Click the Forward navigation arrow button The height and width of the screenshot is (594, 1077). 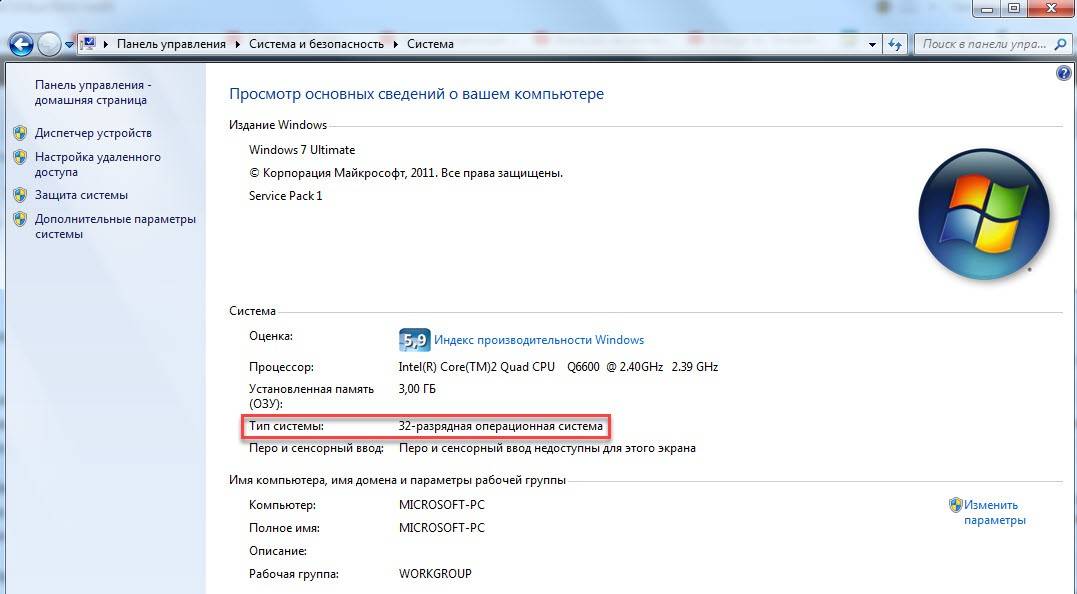[x=49, y=44]
